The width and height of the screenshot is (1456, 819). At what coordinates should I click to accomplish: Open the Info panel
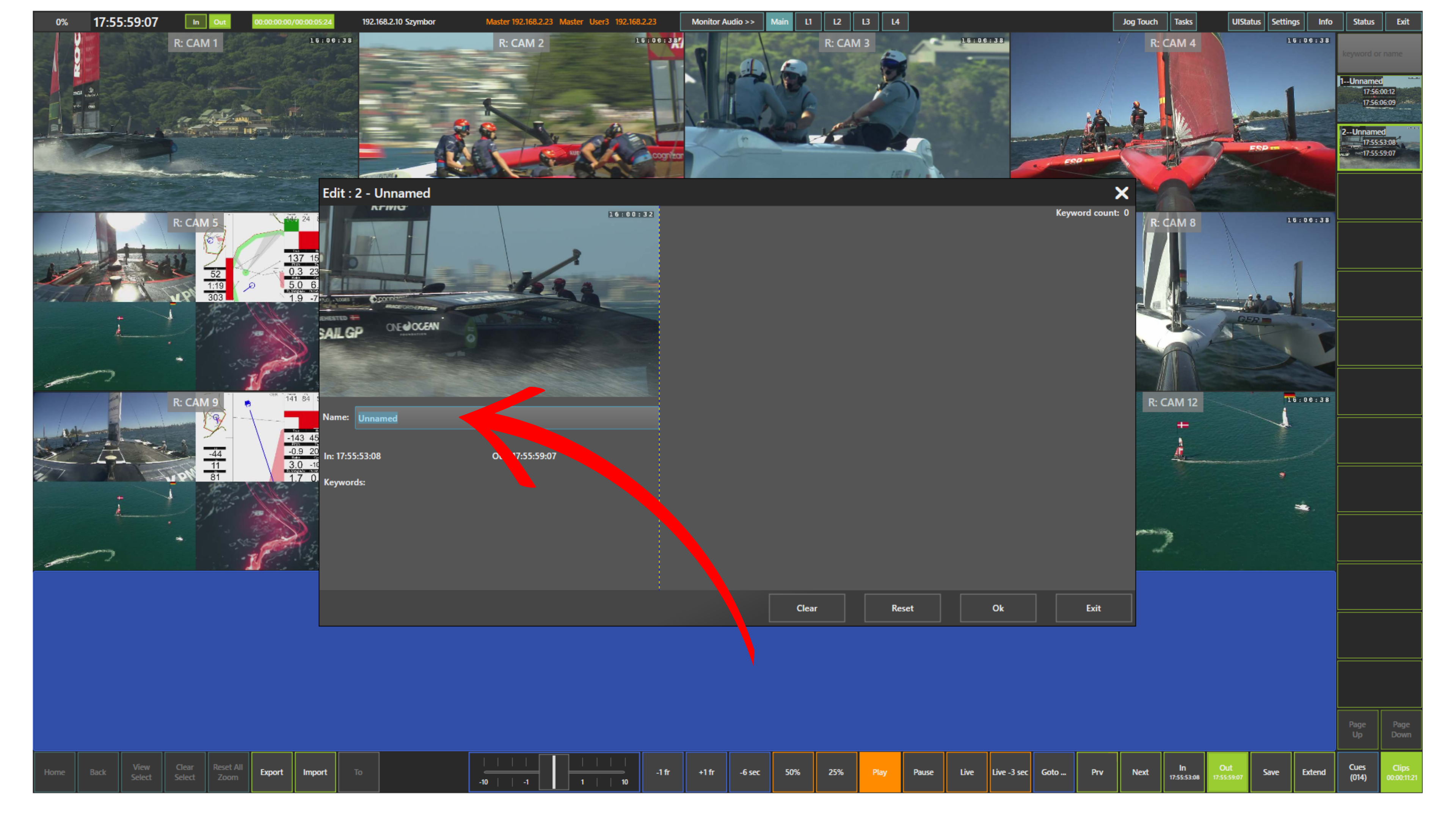(x=1326, y=22)
